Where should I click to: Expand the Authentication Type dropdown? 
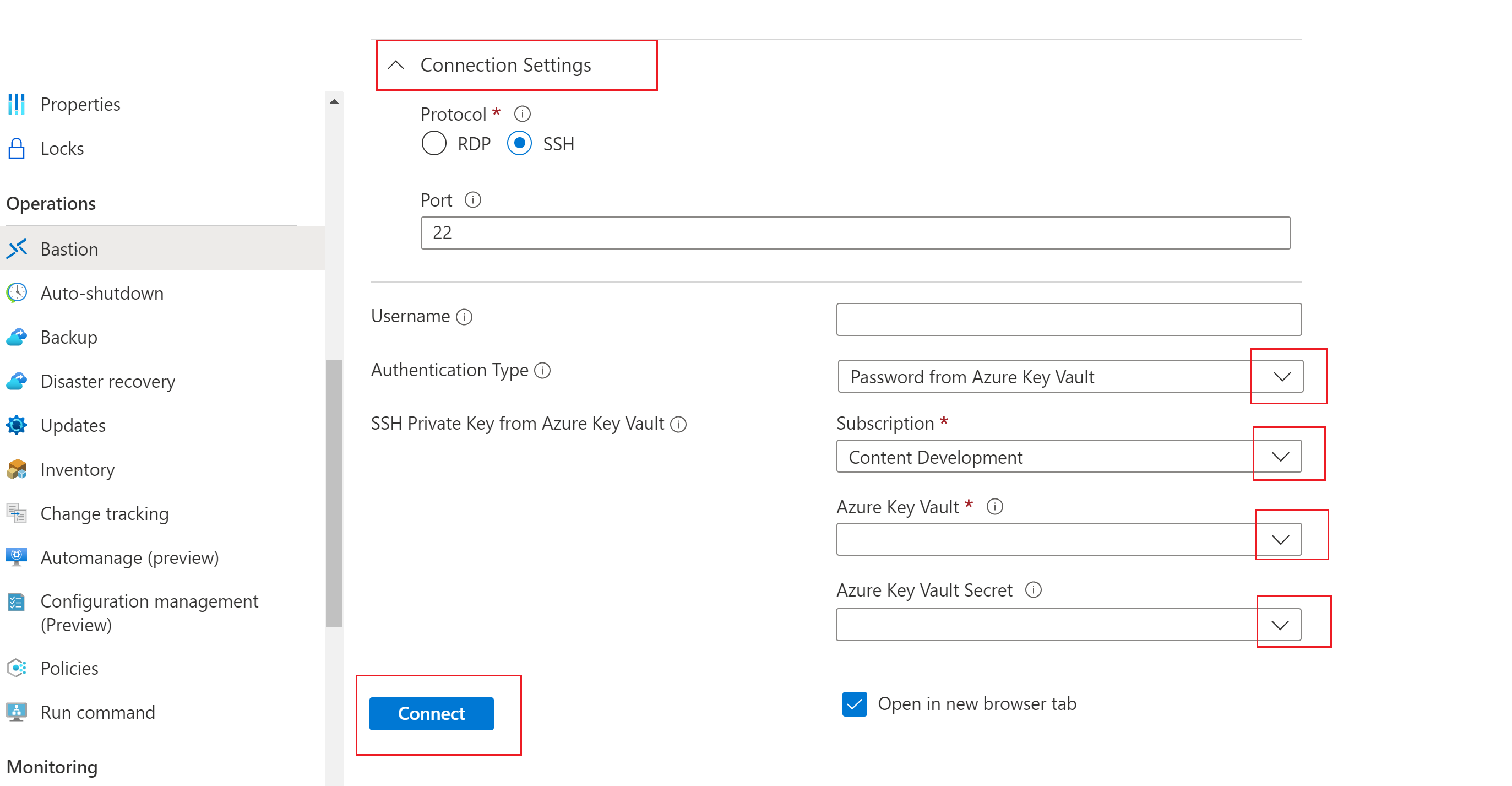coord(1281,376)
